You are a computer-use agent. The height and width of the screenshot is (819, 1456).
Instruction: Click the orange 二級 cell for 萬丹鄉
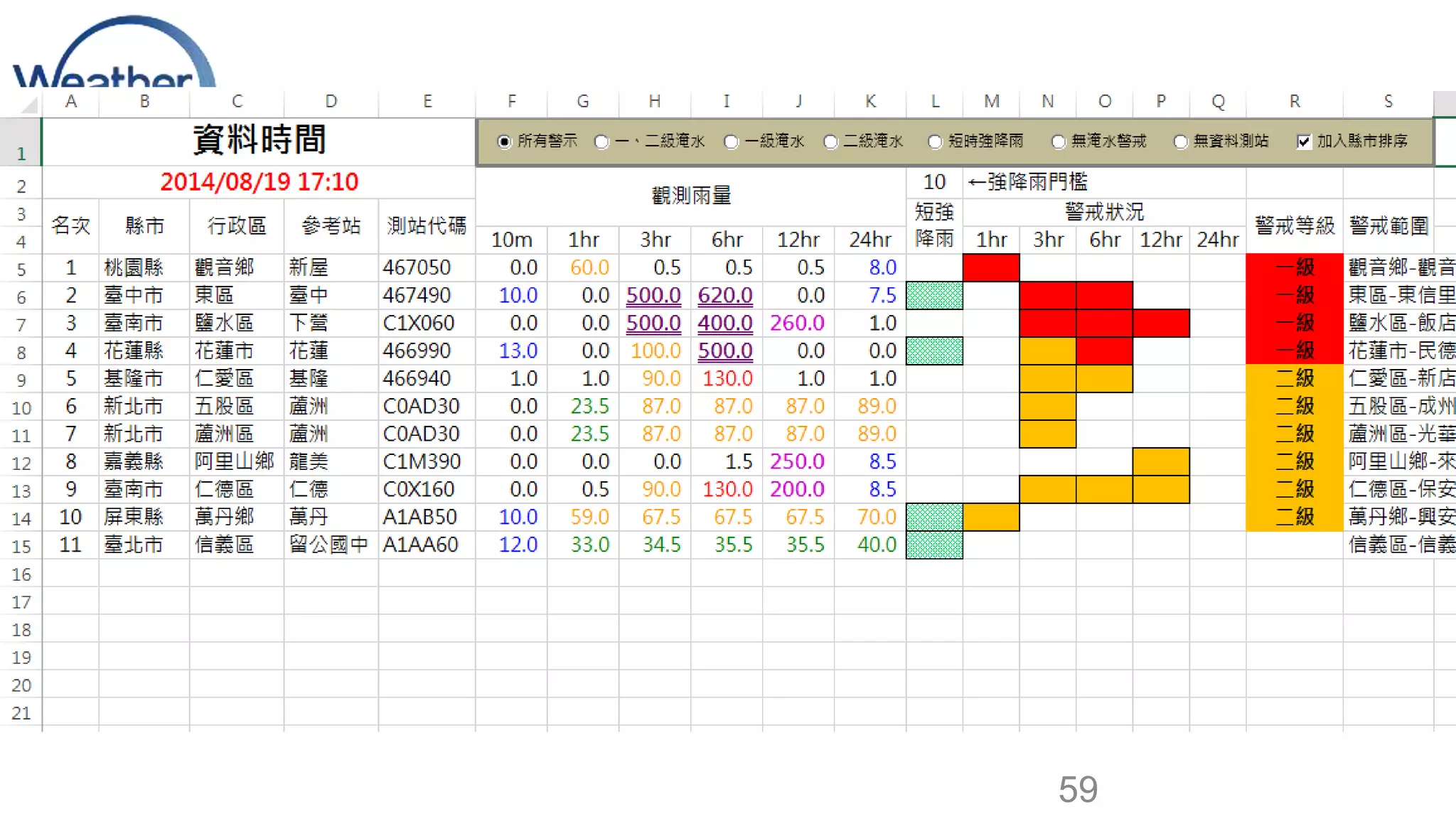1294,517
